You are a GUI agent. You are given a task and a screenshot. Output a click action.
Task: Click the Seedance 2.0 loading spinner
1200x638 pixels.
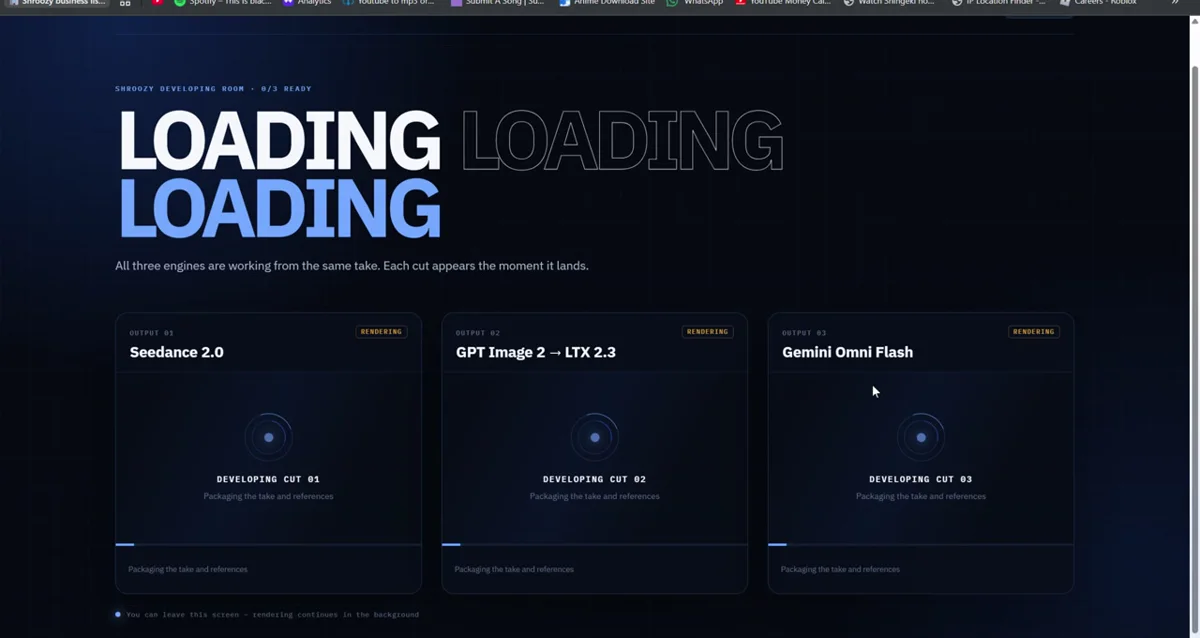click(x=268, y=437)
